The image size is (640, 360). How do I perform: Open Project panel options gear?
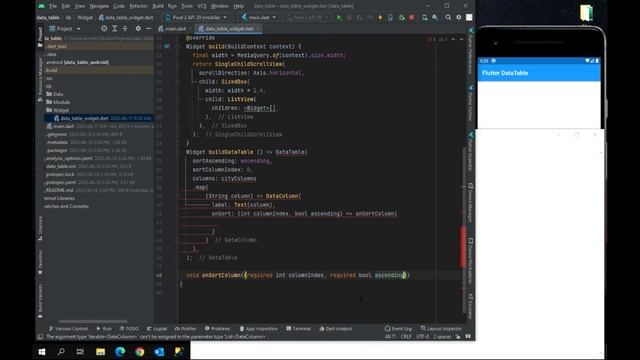(138, 29)
